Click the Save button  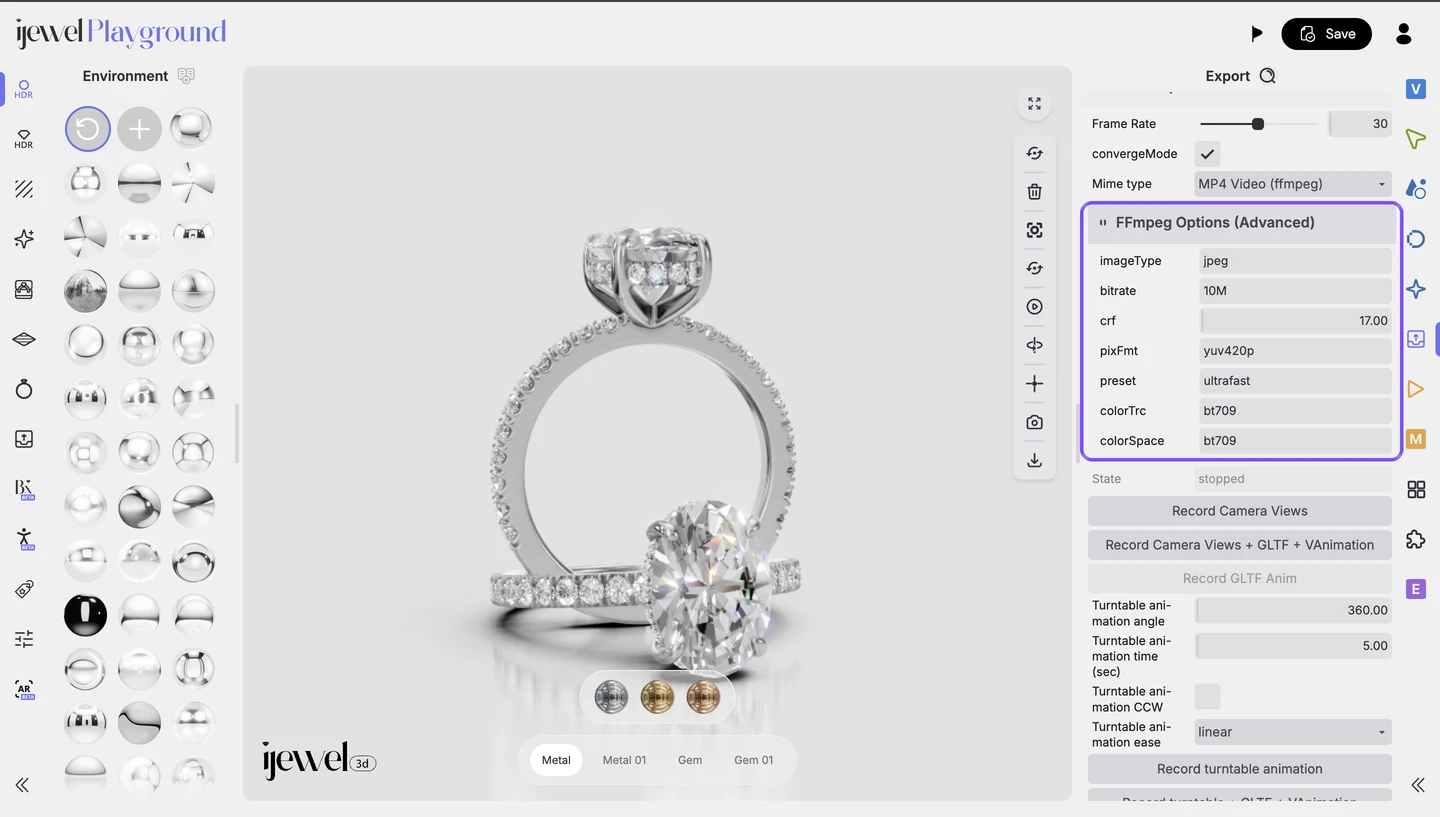[x=1327, y=34]
